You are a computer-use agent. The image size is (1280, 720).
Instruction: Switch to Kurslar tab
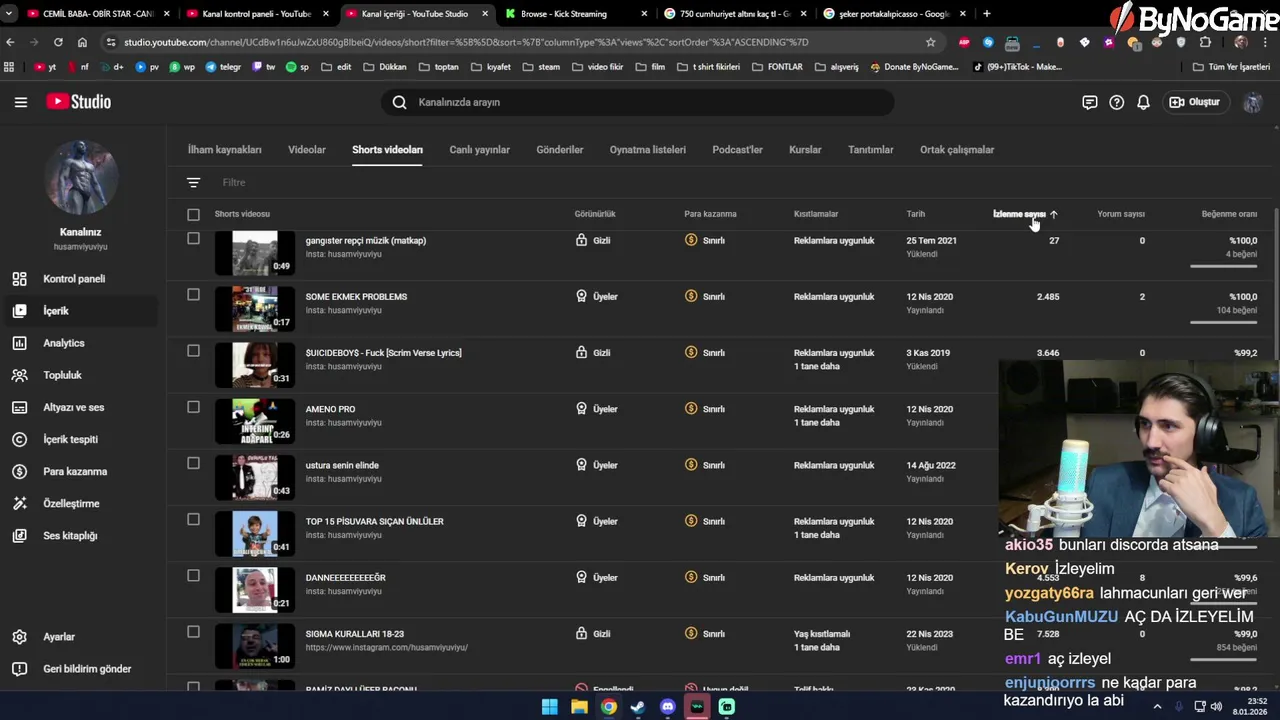click(805, 150)
